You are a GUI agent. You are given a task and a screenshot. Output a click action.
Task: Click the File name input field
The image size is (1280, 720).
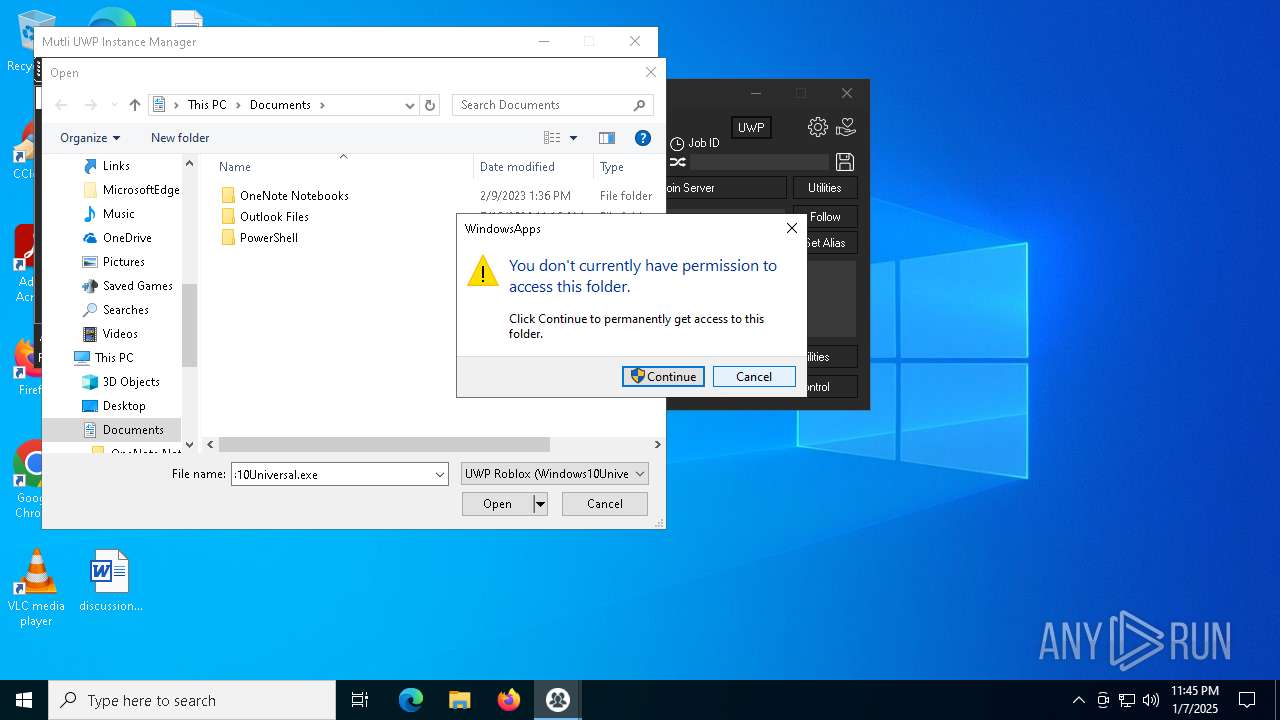[x=332, y=474]
